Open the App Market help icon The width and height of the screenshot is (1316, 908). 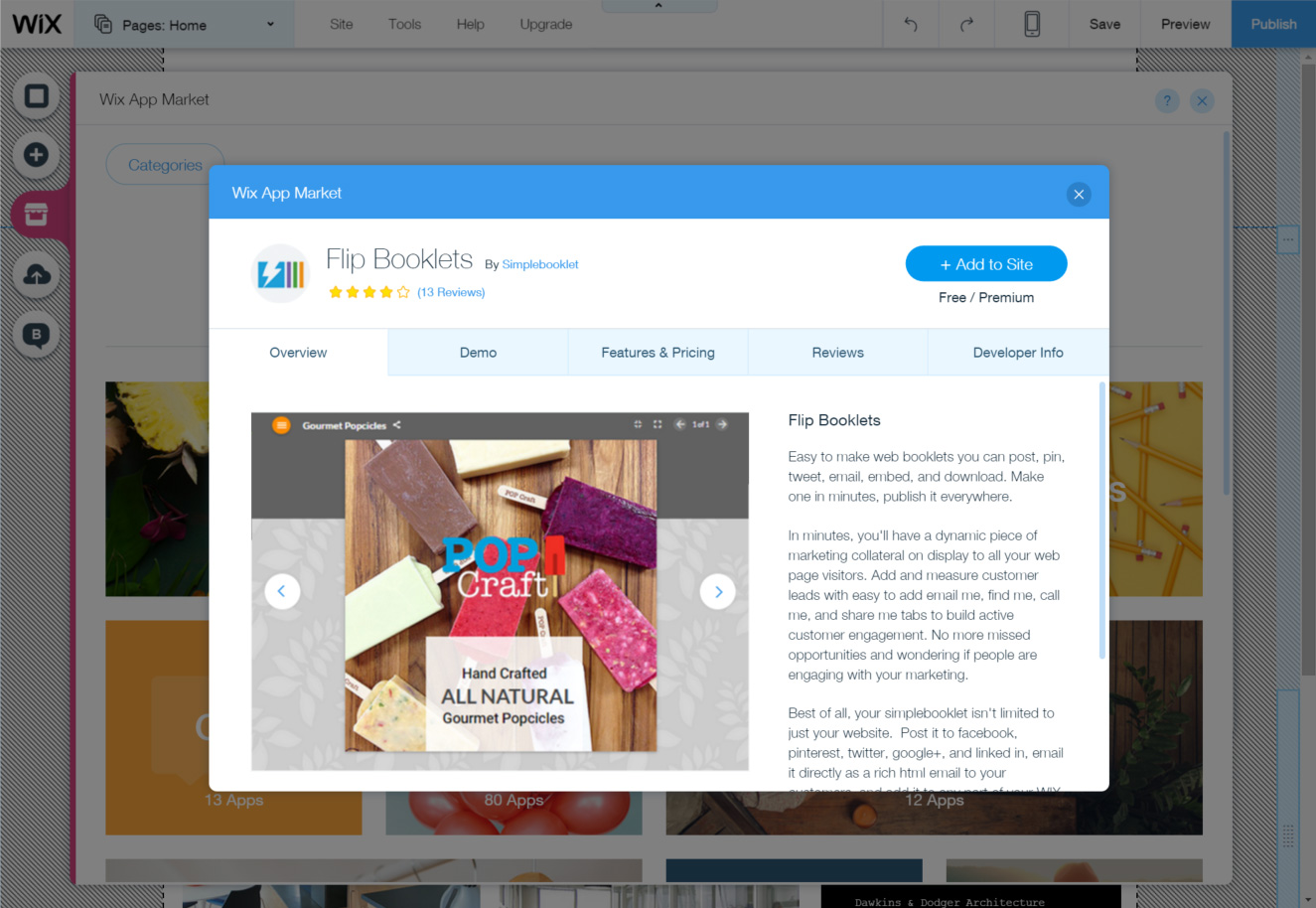click(1167, 100)
